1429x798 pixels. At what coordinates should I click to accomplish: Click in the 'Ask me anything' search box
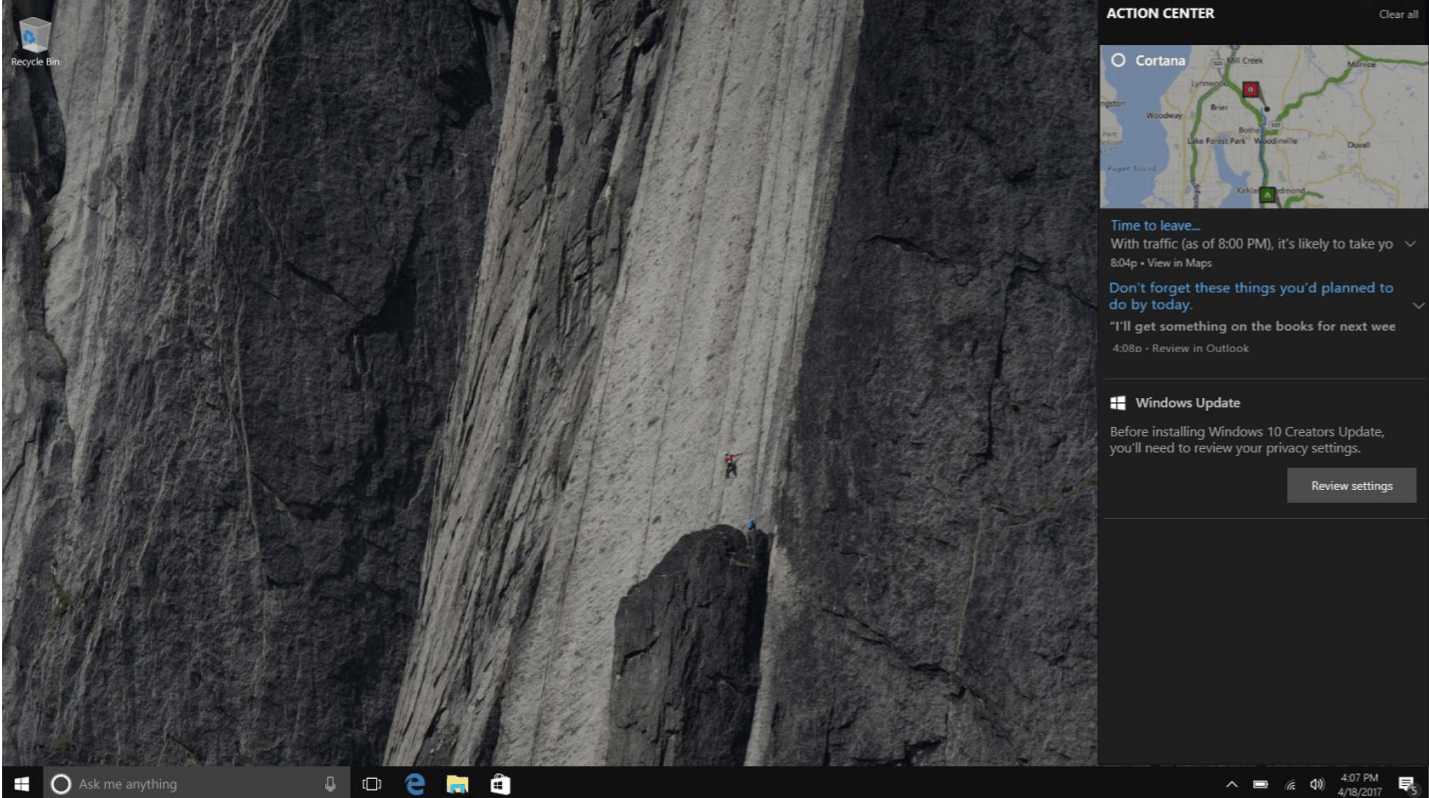click(197, 785)
